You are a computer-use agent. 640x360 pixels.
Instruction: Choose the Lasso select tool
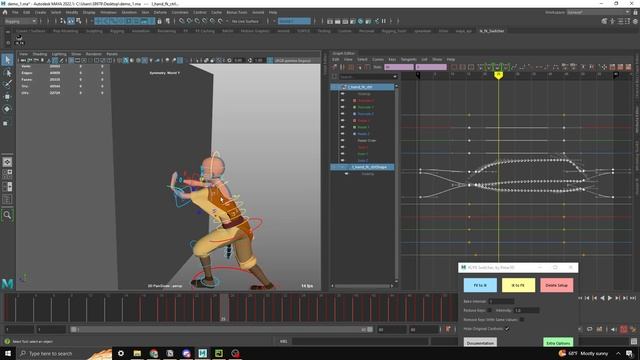[7, 73]
